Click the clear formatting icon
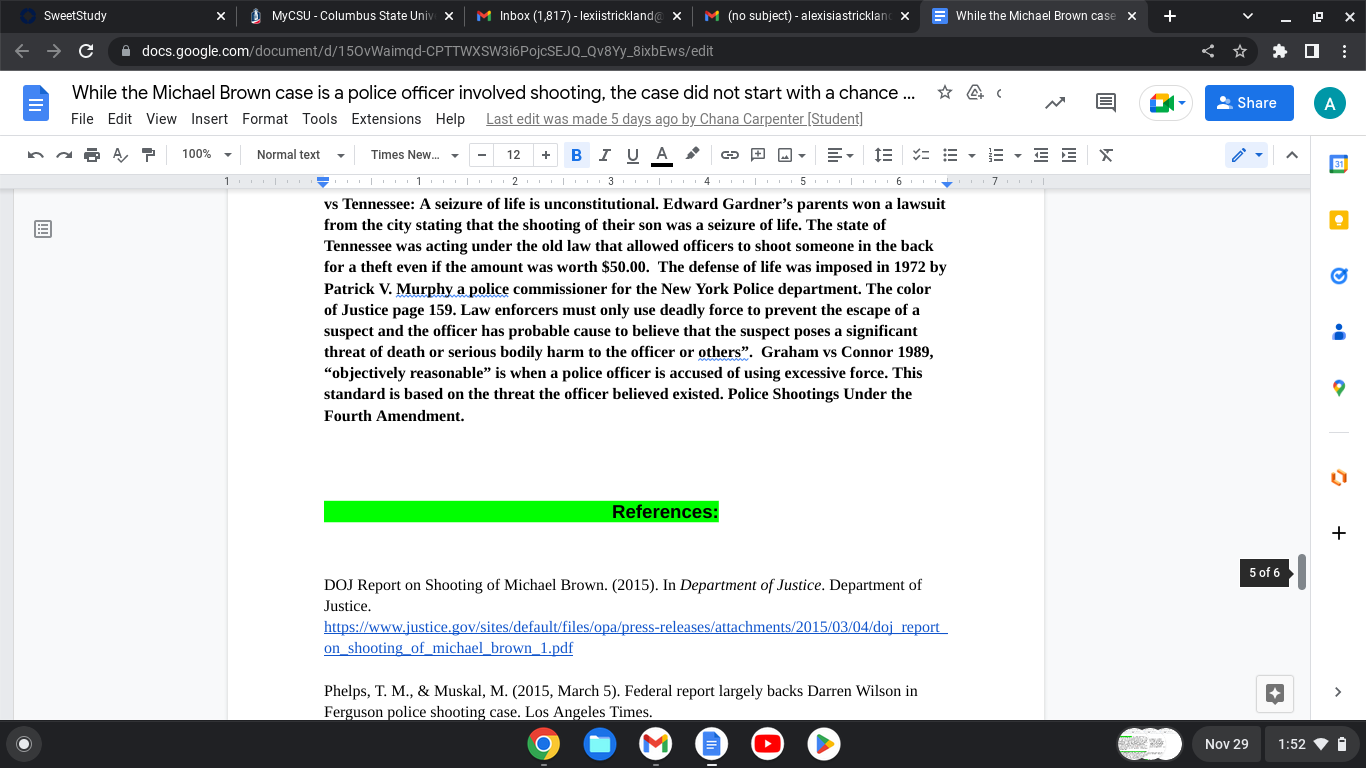Screen dimensions: 1366x768 pos(1106,155)
